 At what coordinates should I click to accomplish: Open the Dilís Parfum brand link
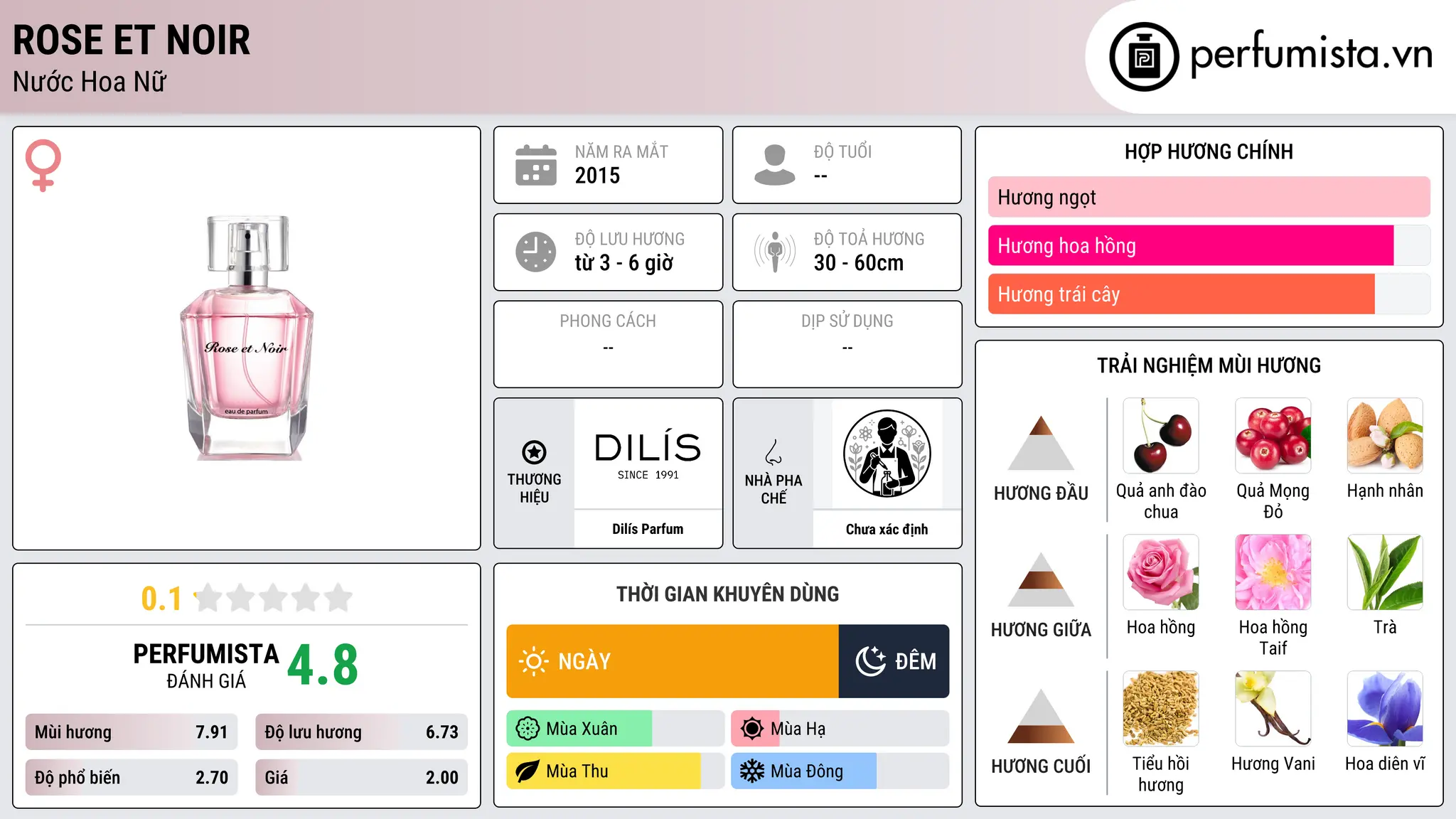point(648,529)
